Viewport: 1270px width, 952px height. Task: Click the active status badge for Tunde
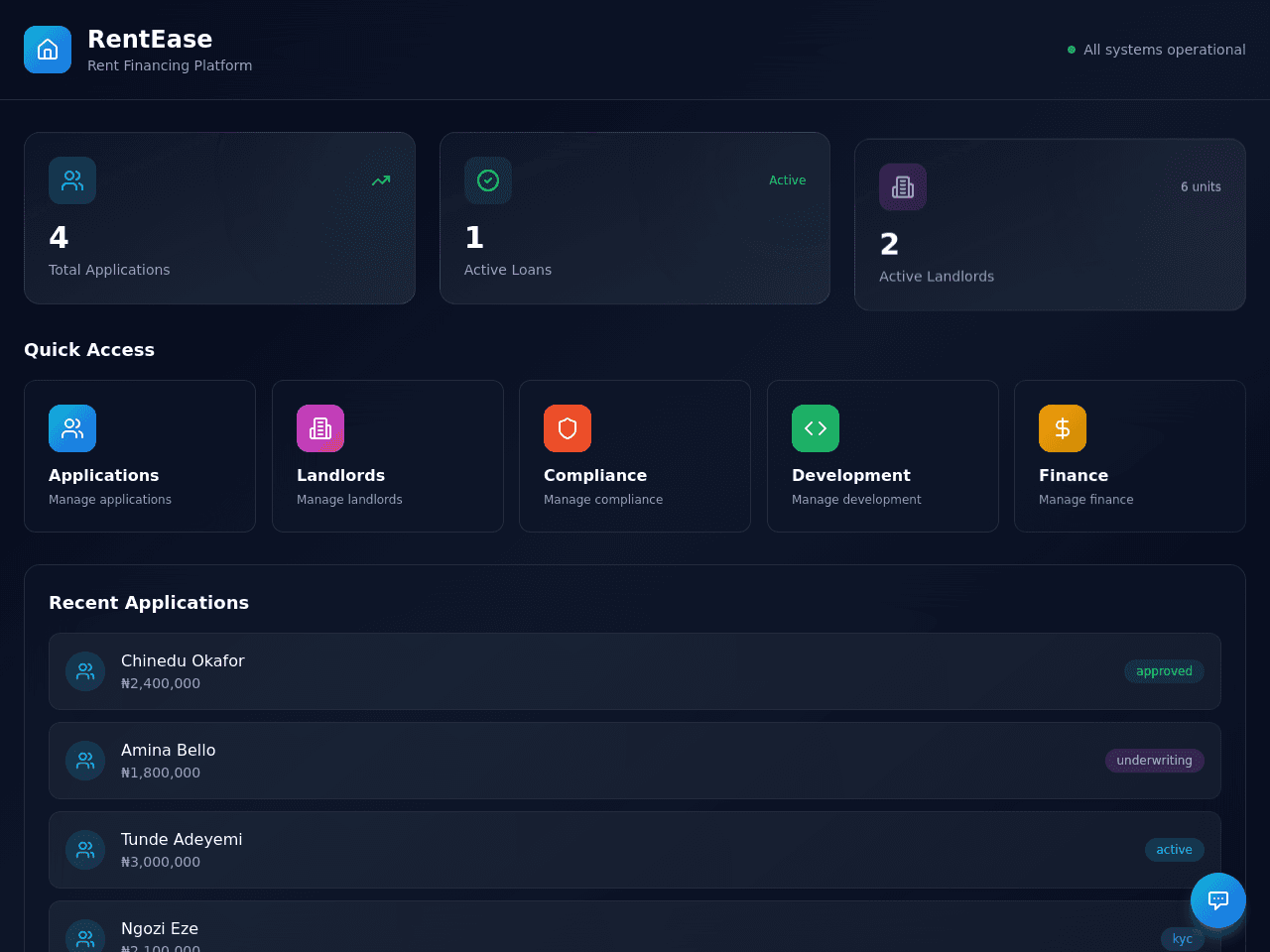click(x=1174, y=850)
